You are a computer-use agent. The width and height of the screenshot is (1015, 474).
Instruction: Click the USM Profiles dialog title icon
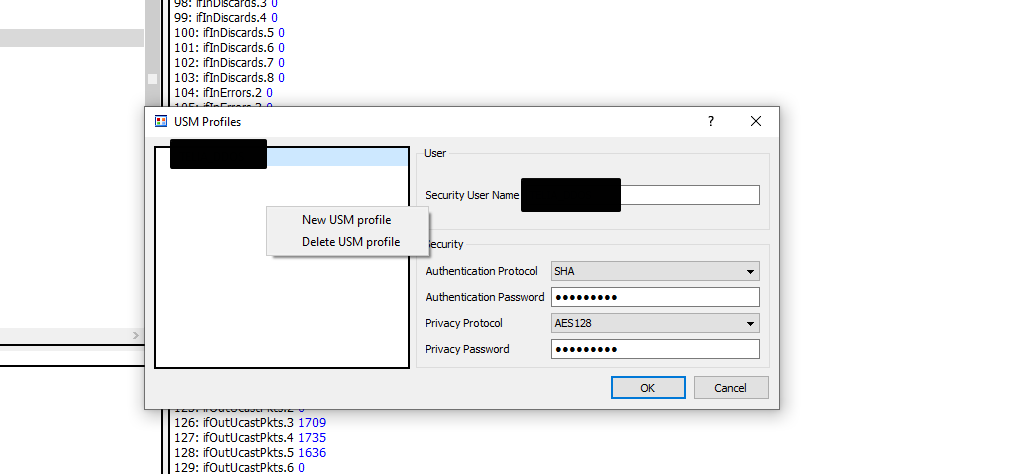tap(160, 122)
